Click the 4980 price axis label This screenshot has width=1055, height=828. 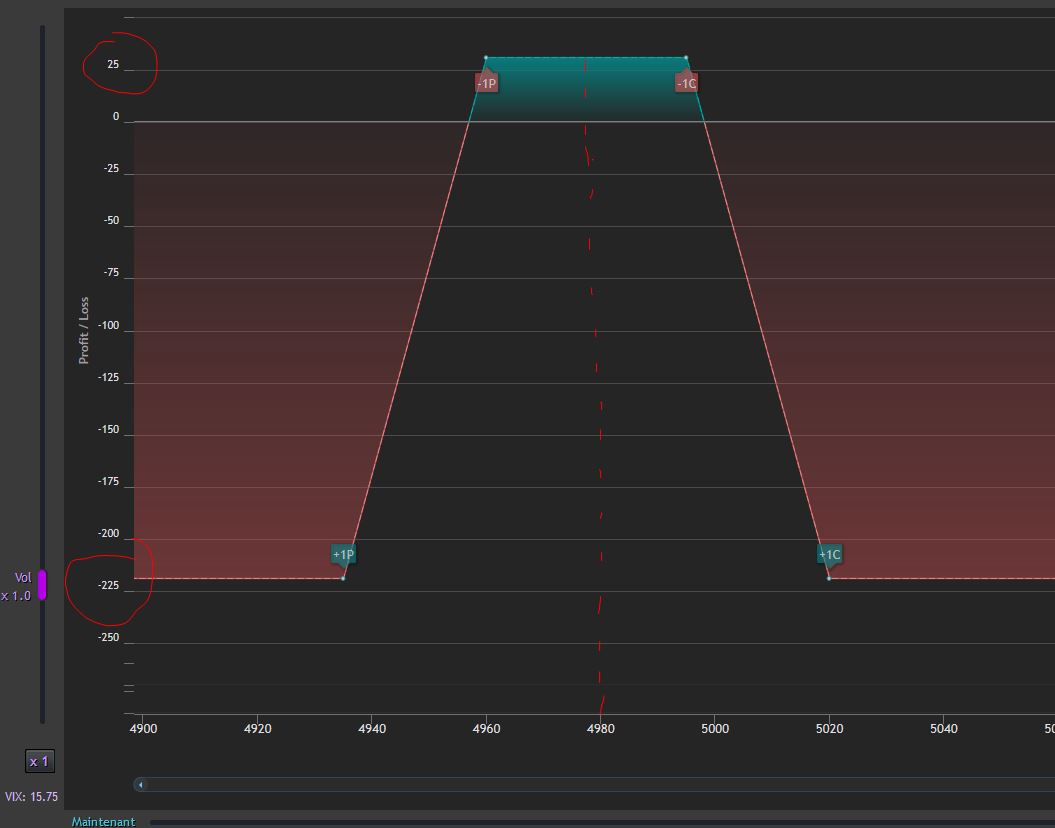(x=600, y=728)
